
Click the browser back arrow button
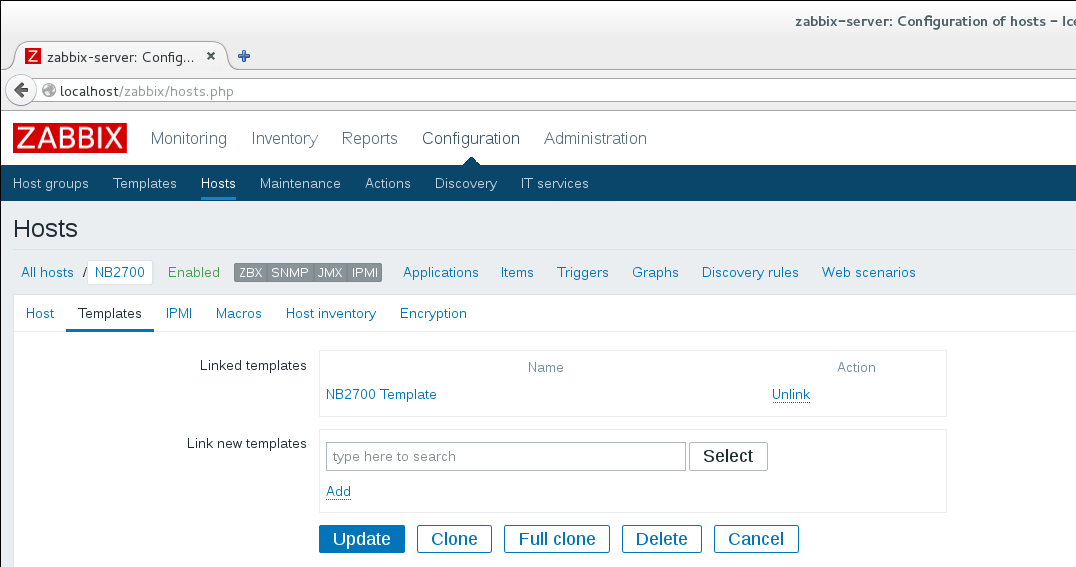coord(21,90)
